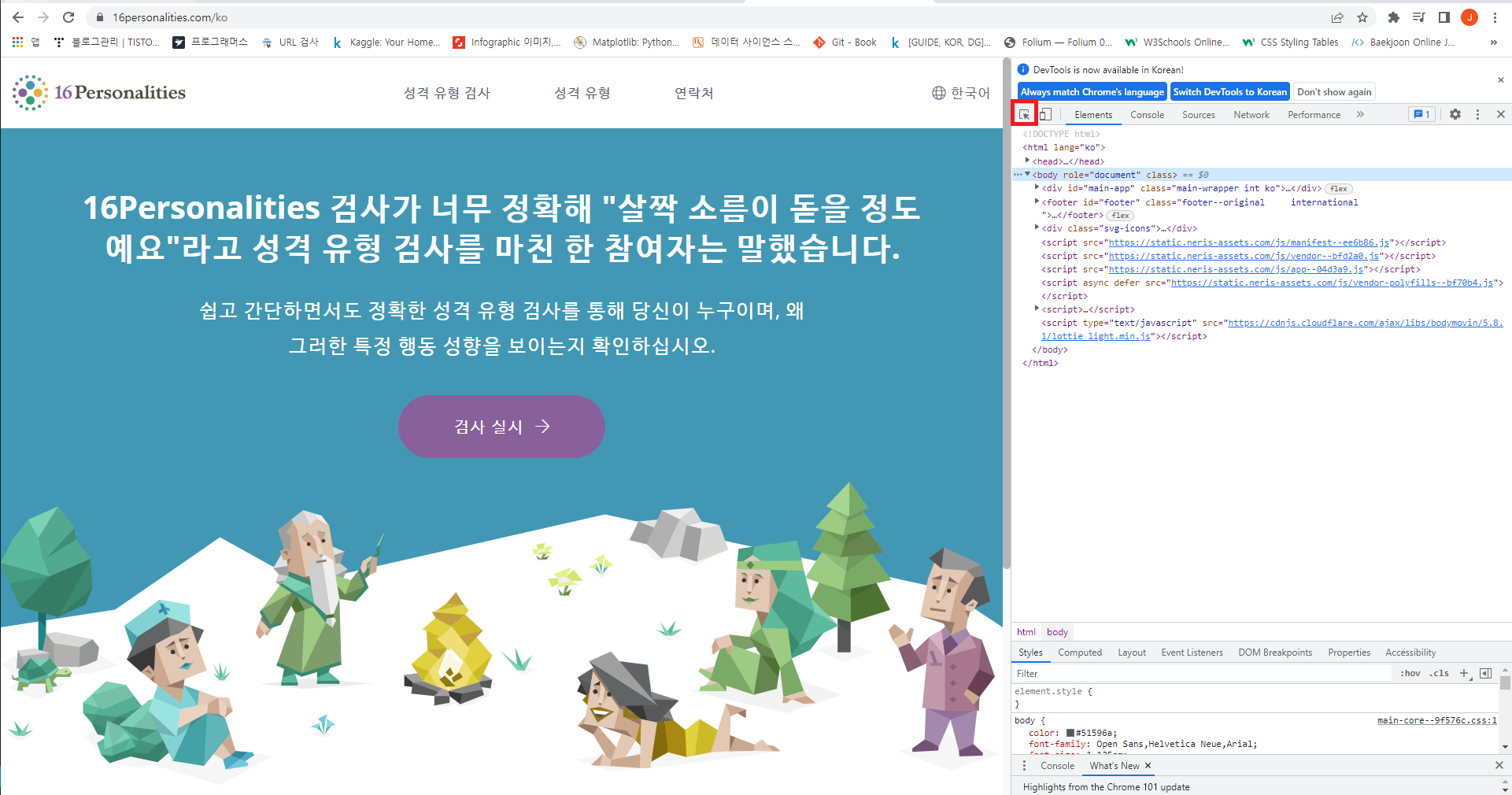This screenshot has height=795, width=1512.
Task: Open the Computed styles tab
Action: tap(1080, 653)
